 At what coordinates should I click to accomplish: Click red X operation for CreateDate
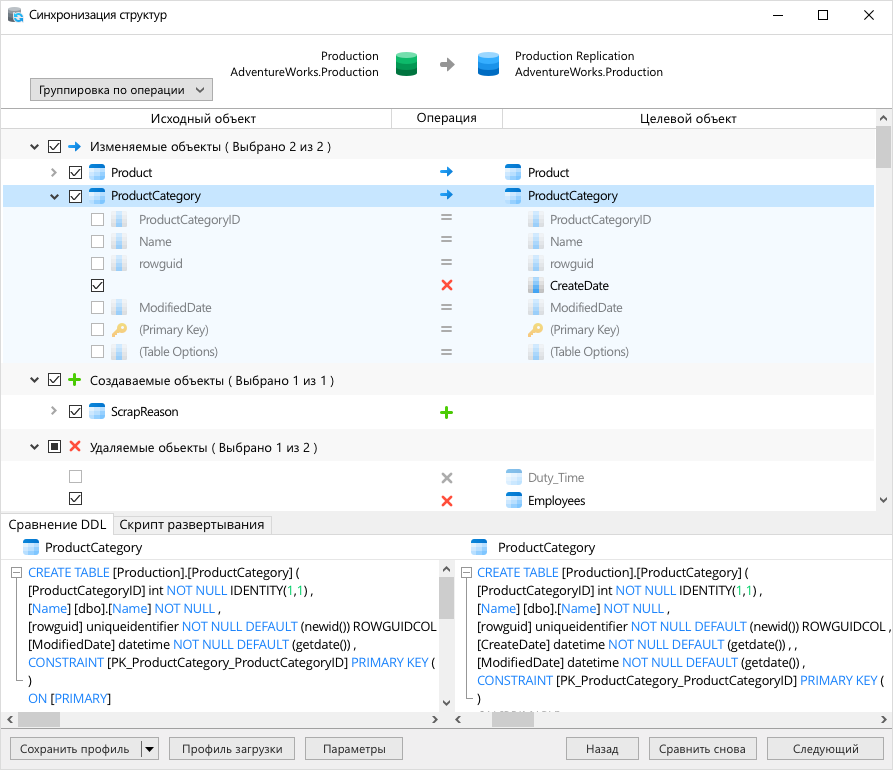pos(447,285)
